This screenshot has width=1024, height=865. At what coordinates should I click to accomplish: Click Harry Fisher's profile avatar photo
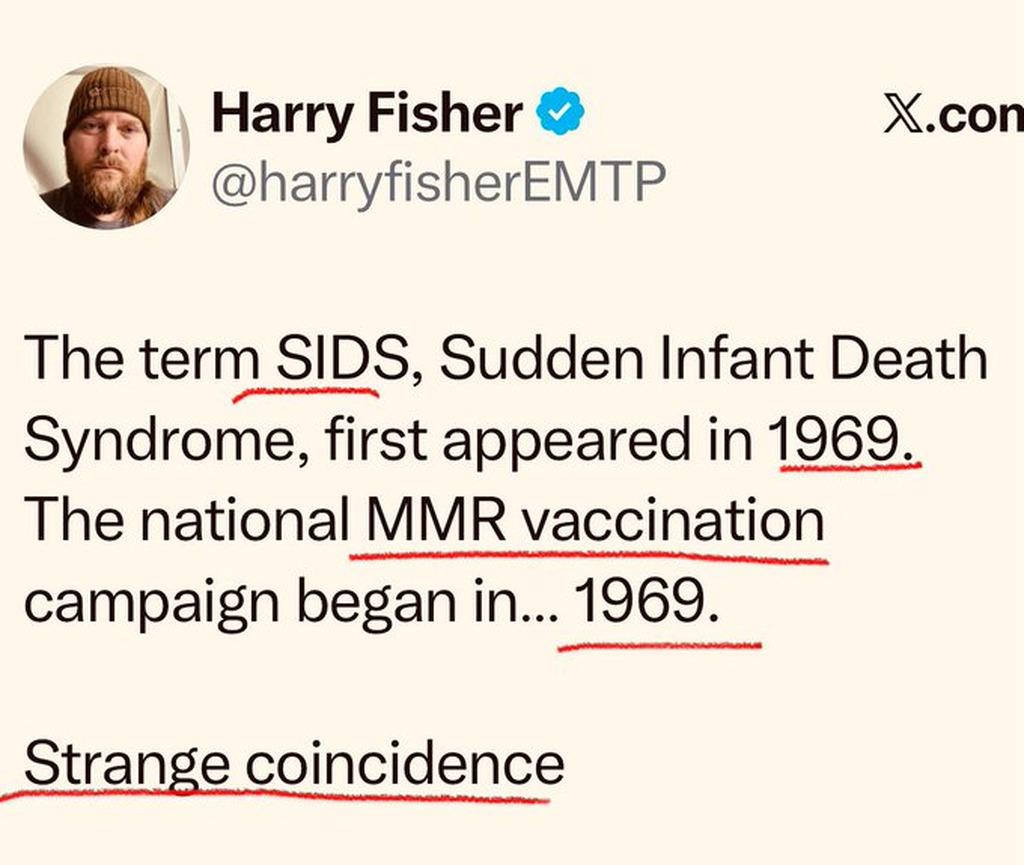coord(106,147)
